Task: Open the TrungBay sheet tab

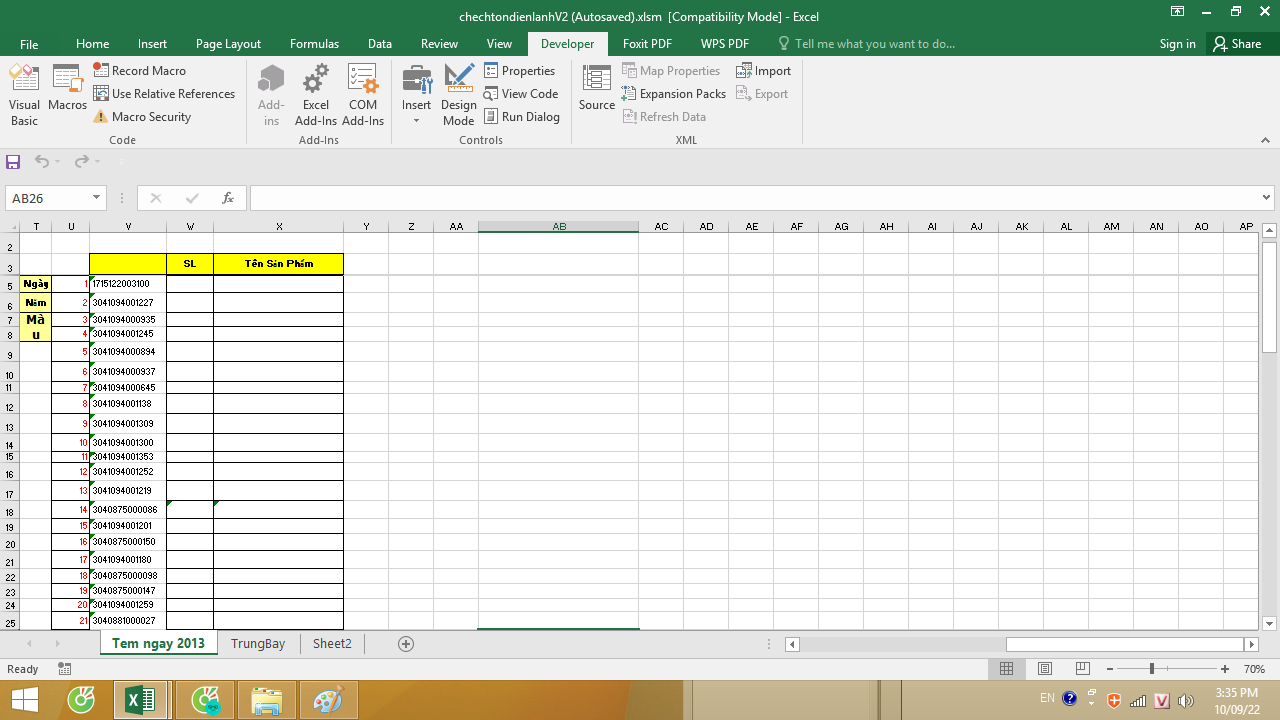Action: (258, 644)
